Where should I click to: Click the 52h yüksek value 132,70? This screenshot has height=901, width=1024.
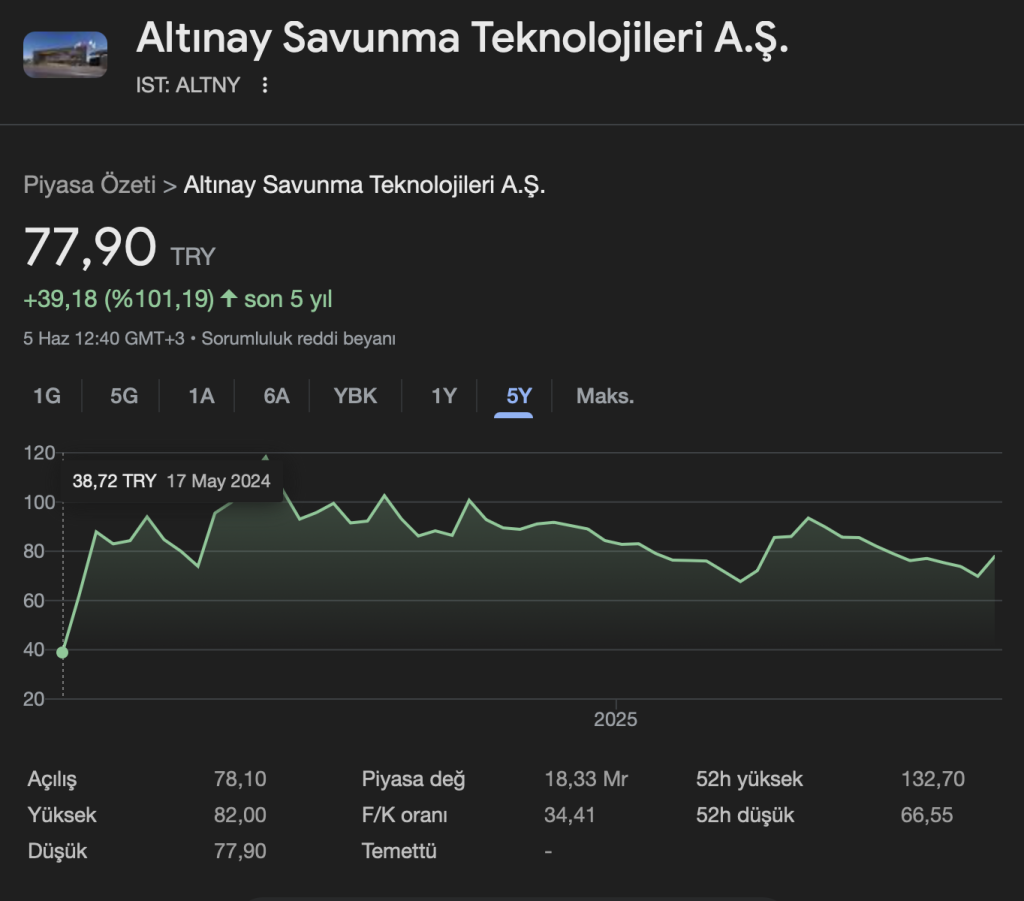(x=933, y=779)
